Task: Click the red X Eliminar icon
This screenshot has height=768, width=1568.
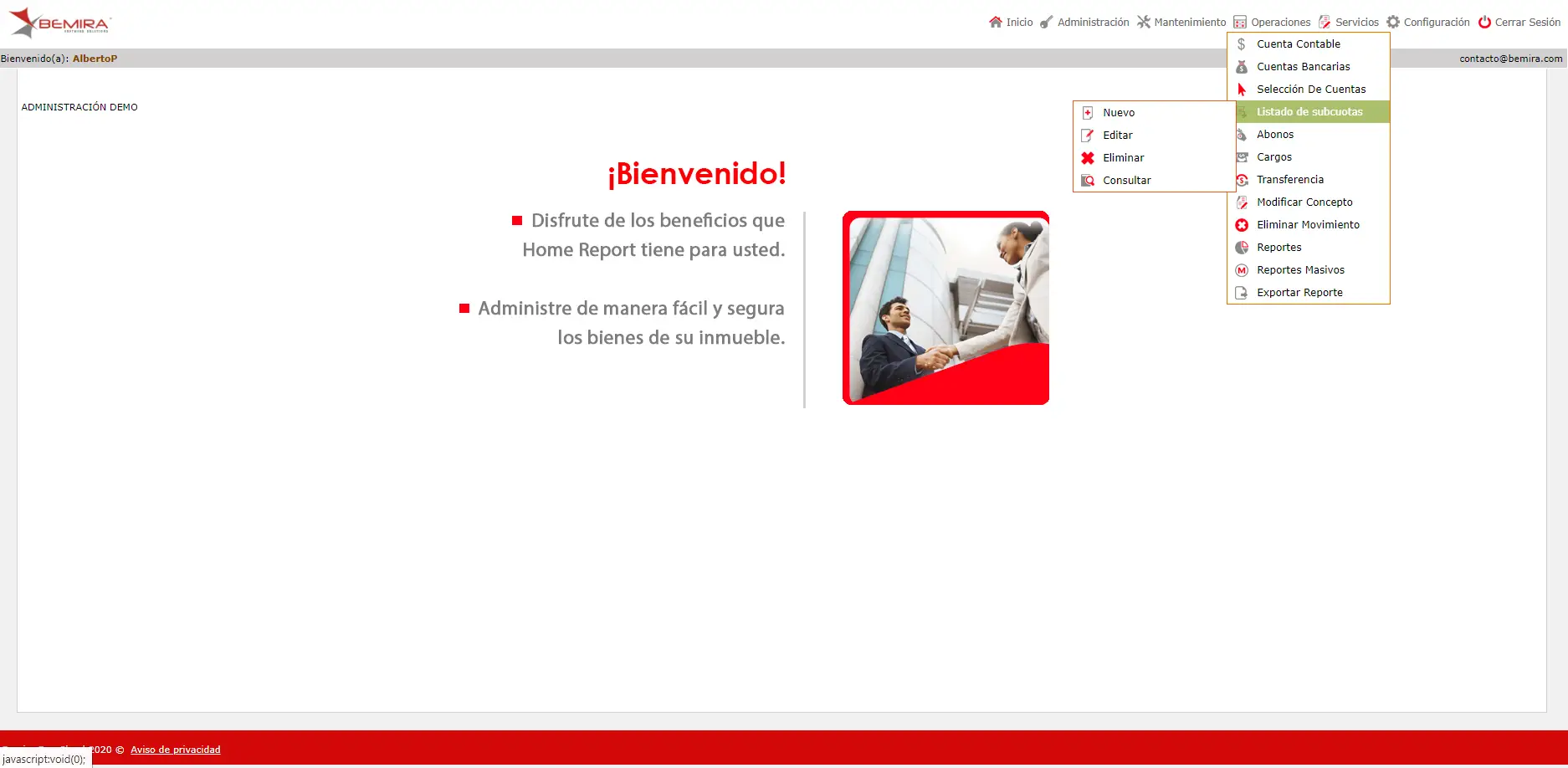Action: (x=1088, y=157)
